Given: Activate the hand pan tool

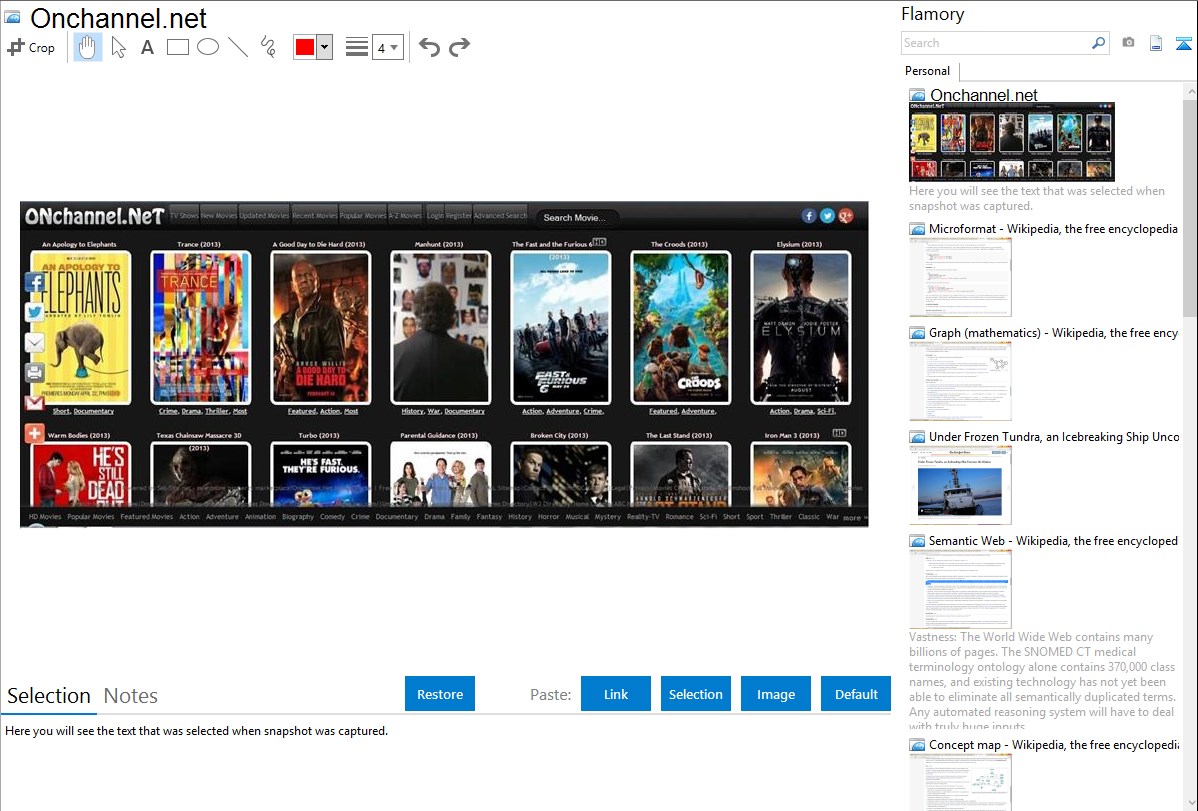Looking at the screenshot, I should [x=88, y=47].
